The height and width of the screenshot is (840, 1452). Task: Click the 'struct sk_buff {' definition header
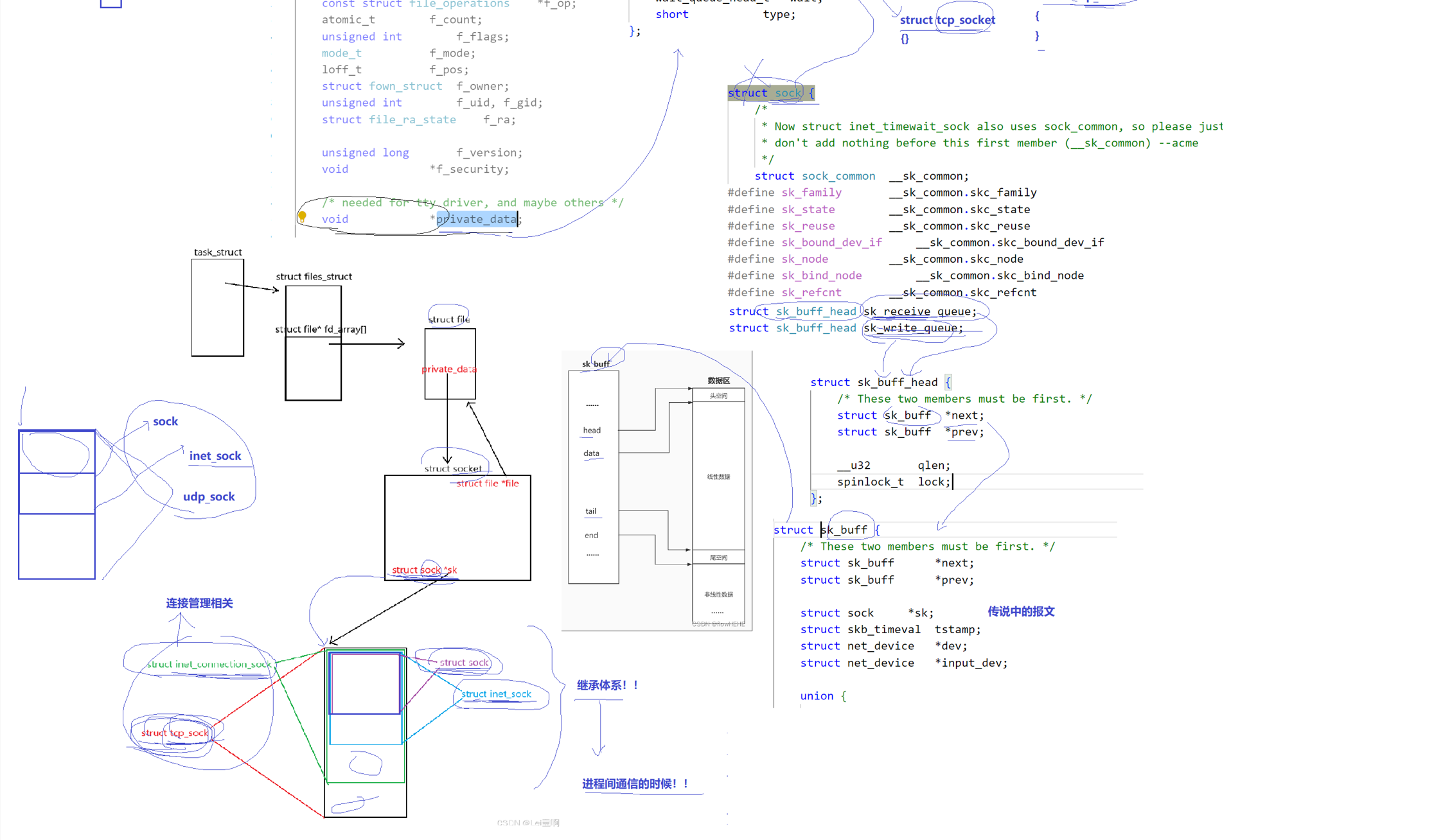coord(827,530)
